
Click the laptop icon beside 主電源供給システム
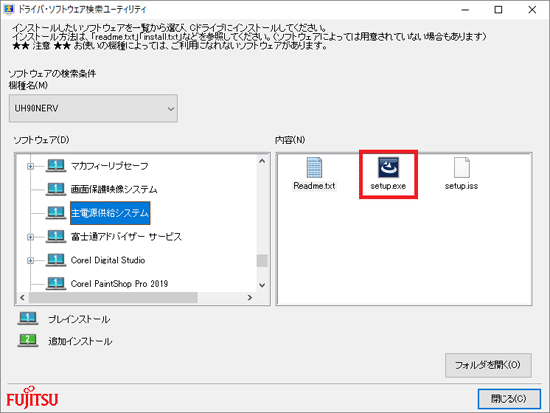tap(56, 213)
